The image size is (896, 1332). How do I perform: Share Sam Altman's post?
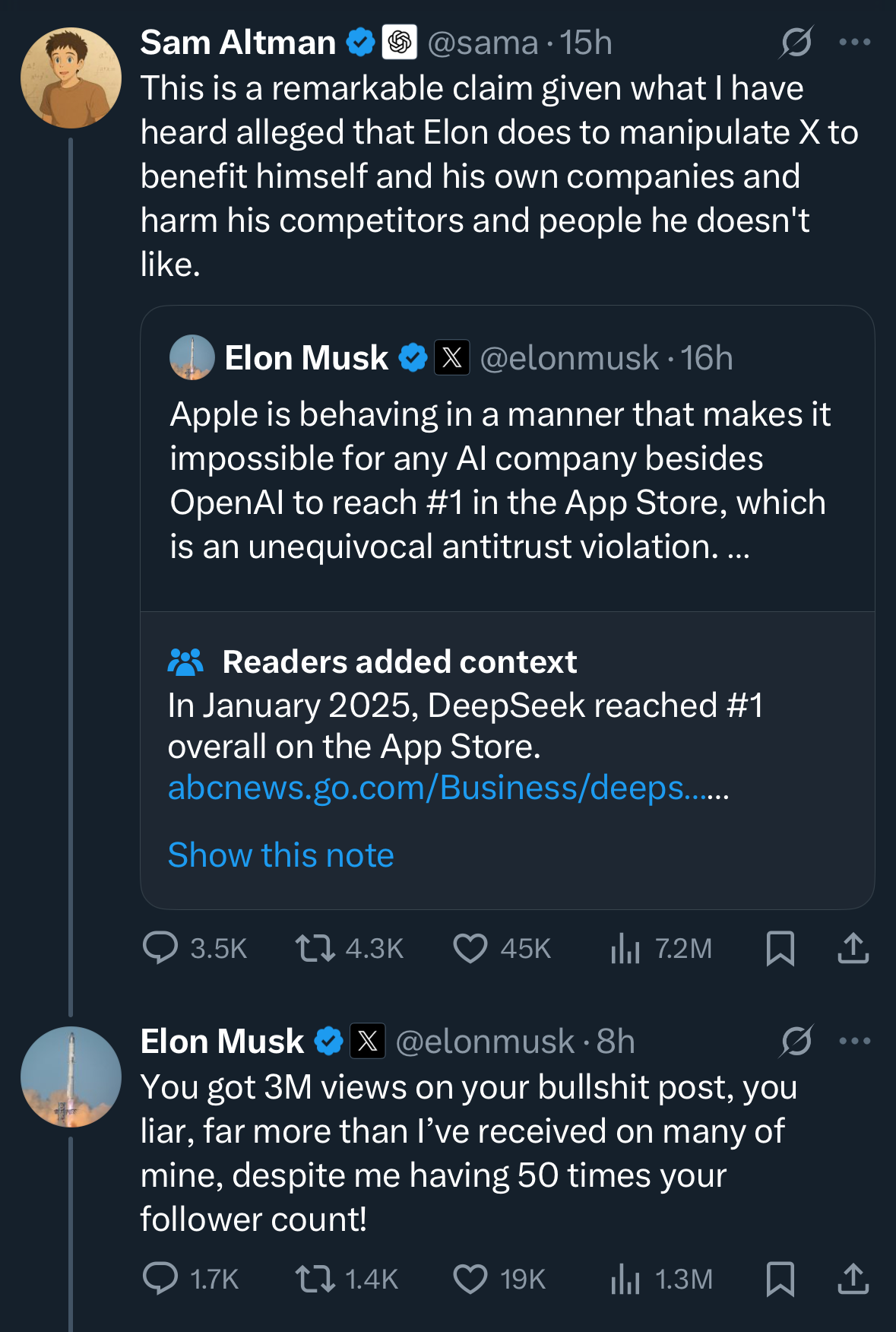coord(853,948)
